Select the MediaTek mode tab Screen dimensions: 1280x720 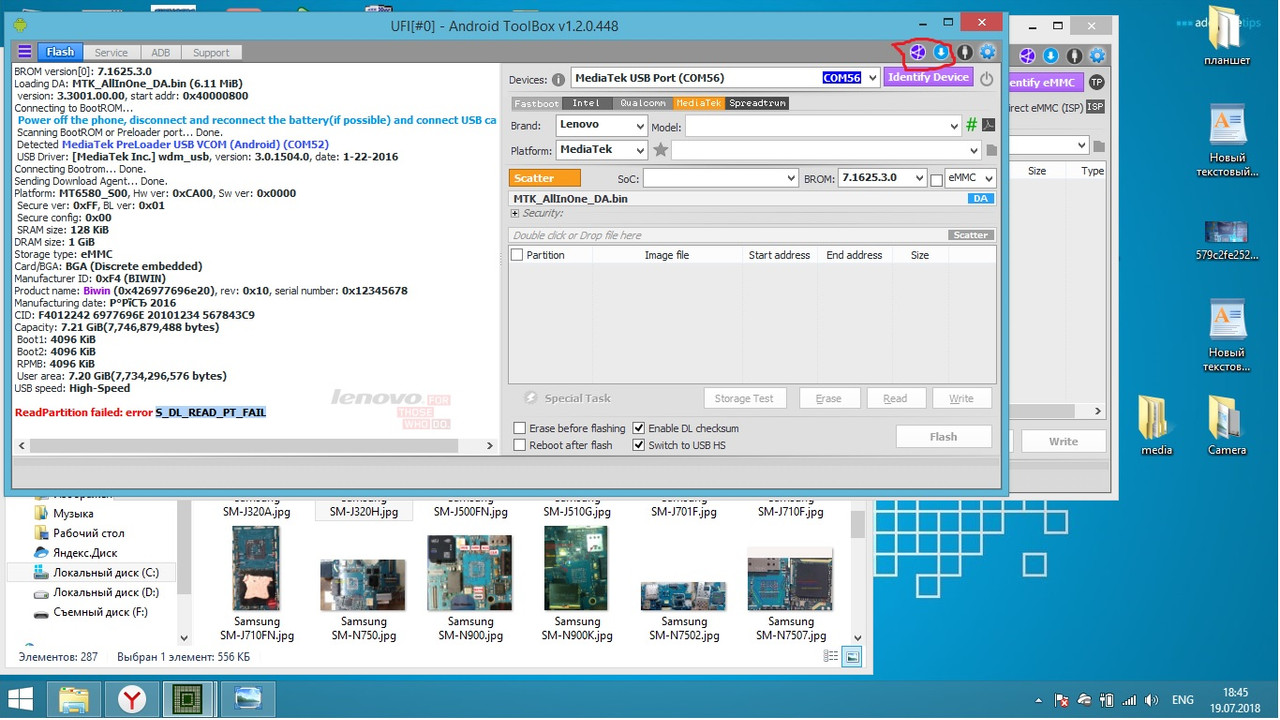pos(698,103)
